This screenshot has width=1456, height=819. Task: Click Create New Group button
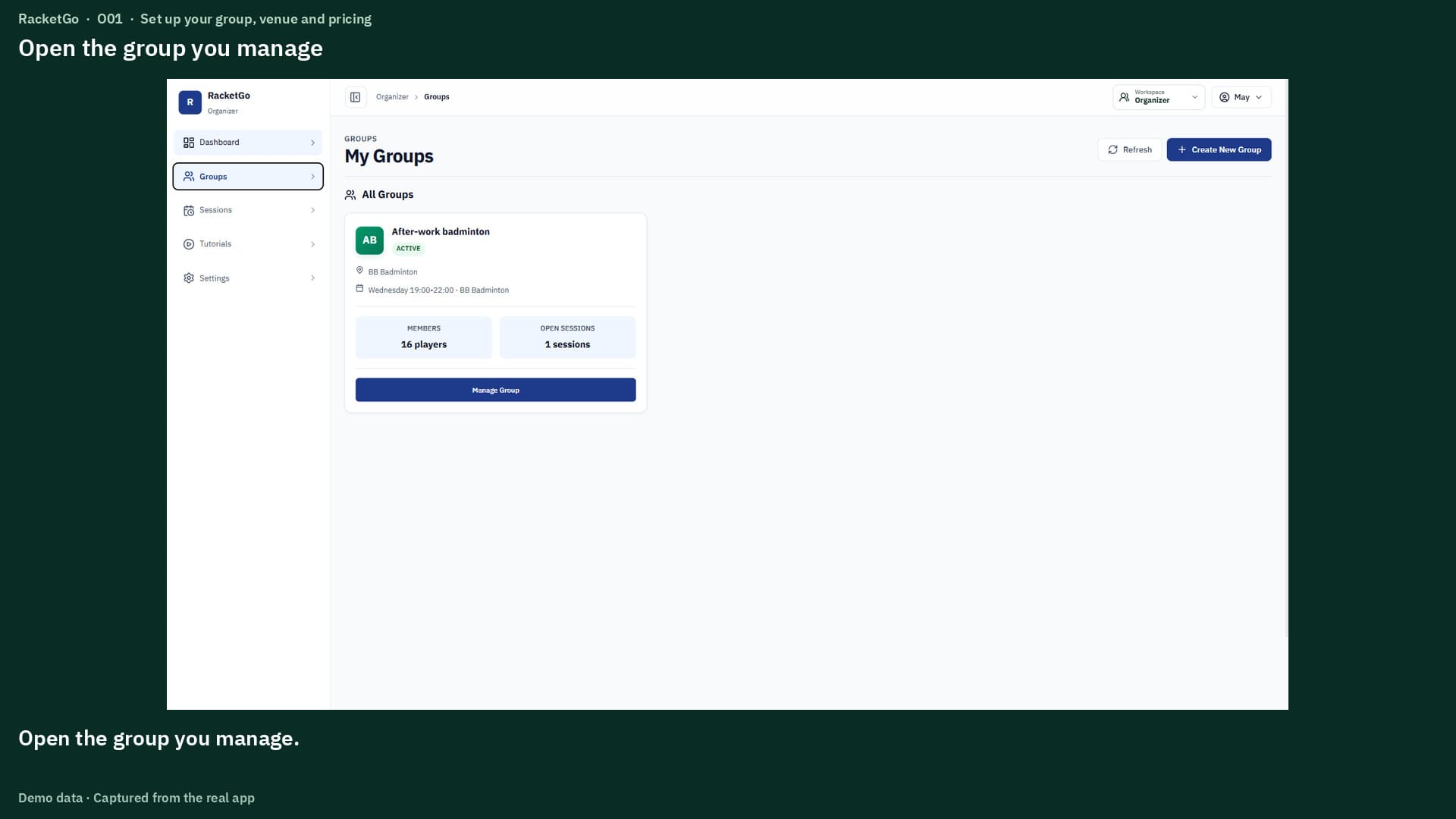pos(1219,149)
